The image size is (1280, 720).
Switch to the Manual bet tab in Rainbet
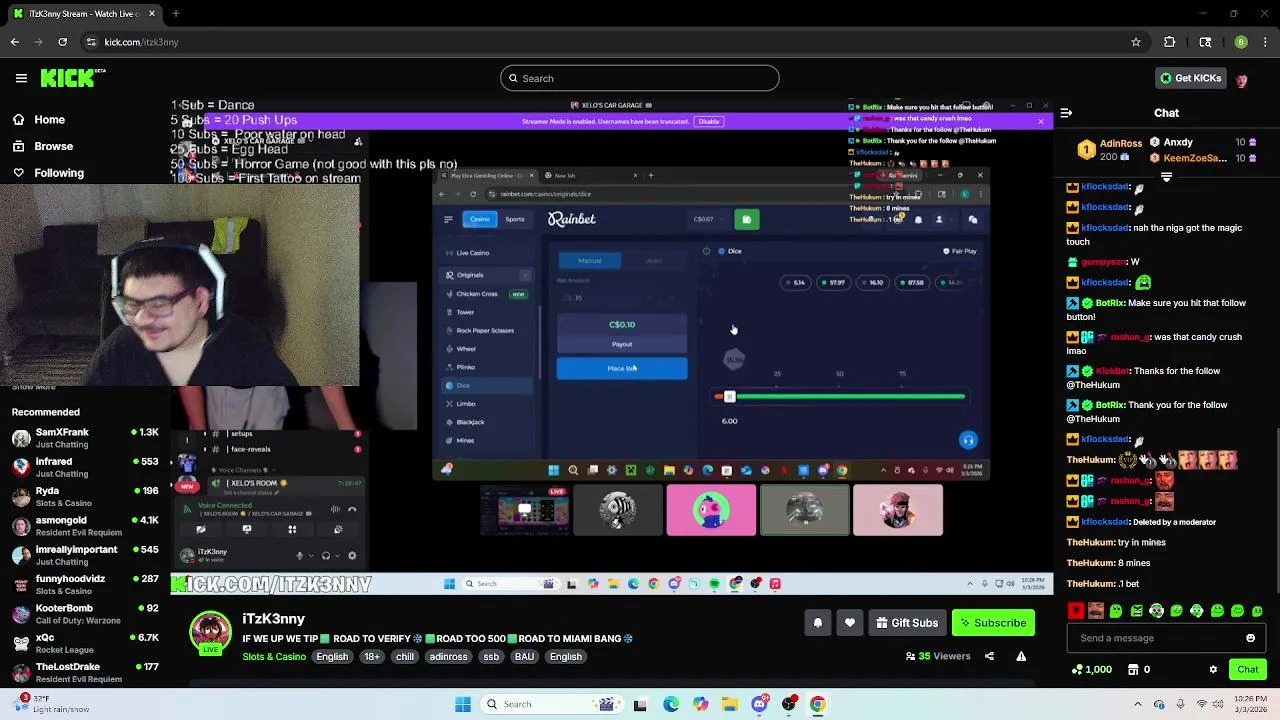tap(590, 261)
